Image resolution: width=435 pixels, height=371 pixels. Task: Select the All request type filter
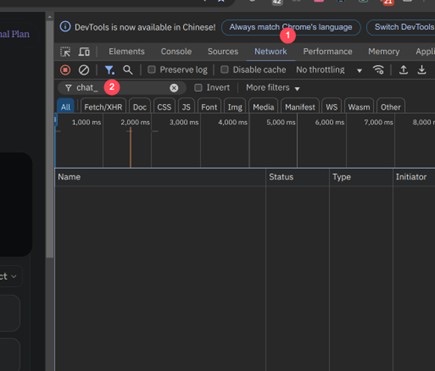[66, 107]
